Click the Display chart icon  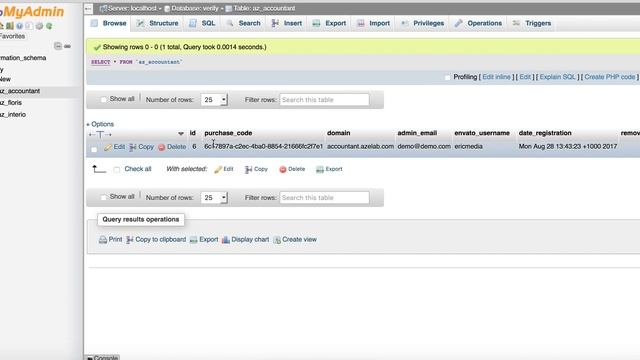(x=226, y=240)
